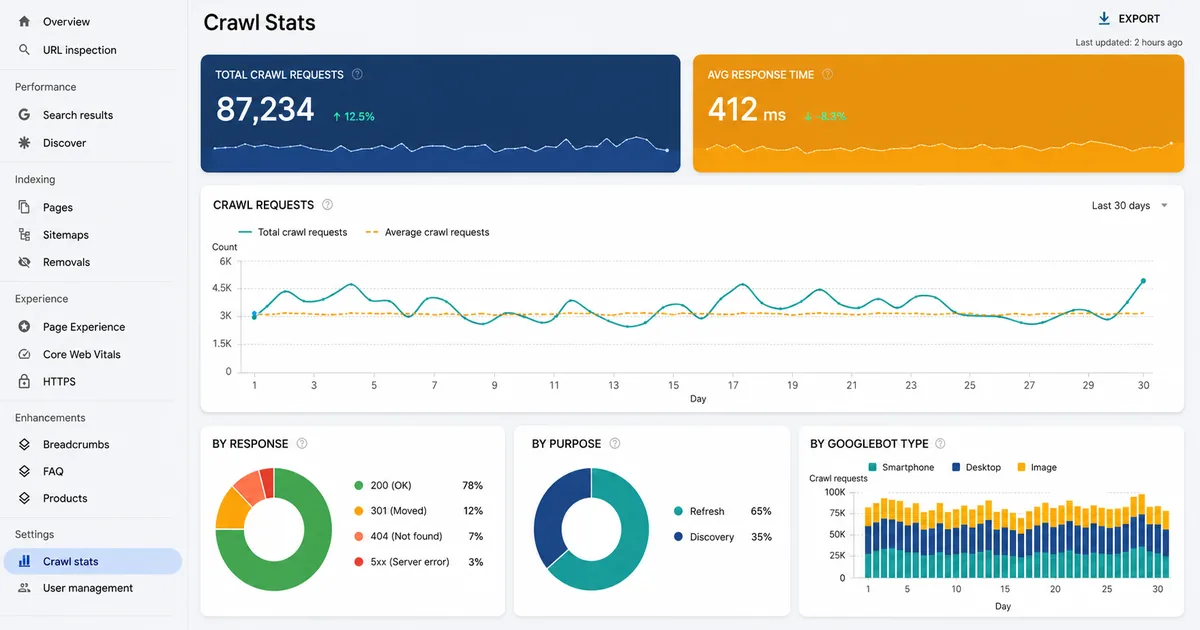Click the Total Crawl Requests summary card

(x=441, y=113)
